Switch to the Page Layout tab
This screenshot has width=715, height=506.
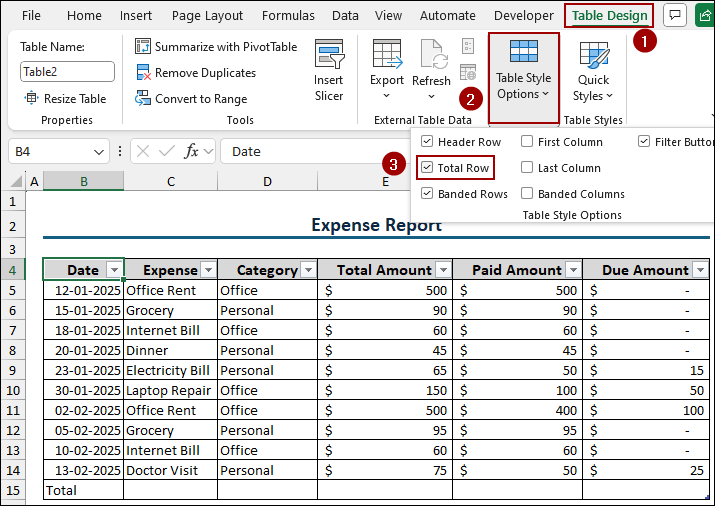(x=207, y=16)
